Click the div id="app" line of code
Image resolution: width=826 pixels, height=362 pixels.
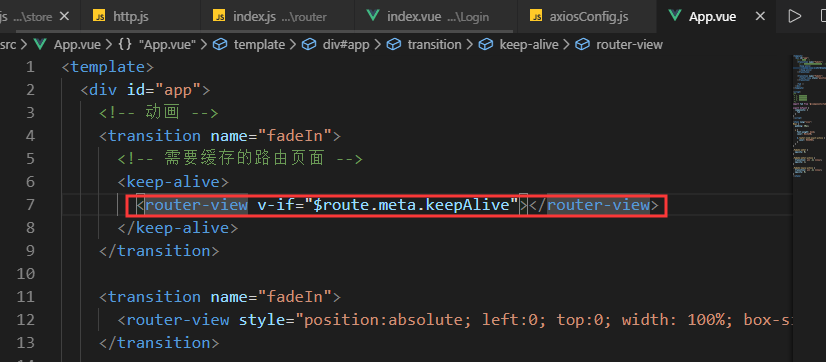pos(145,90)
